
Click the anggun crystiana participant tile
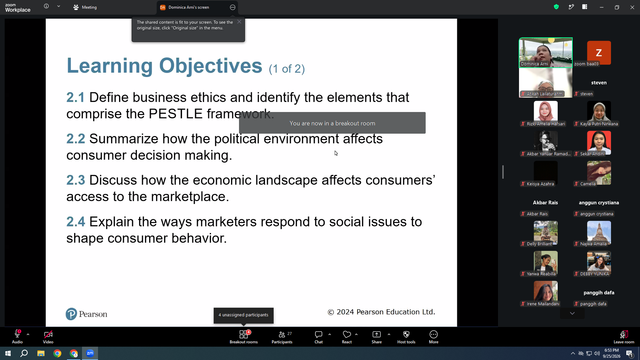click(x=599, y=203)
